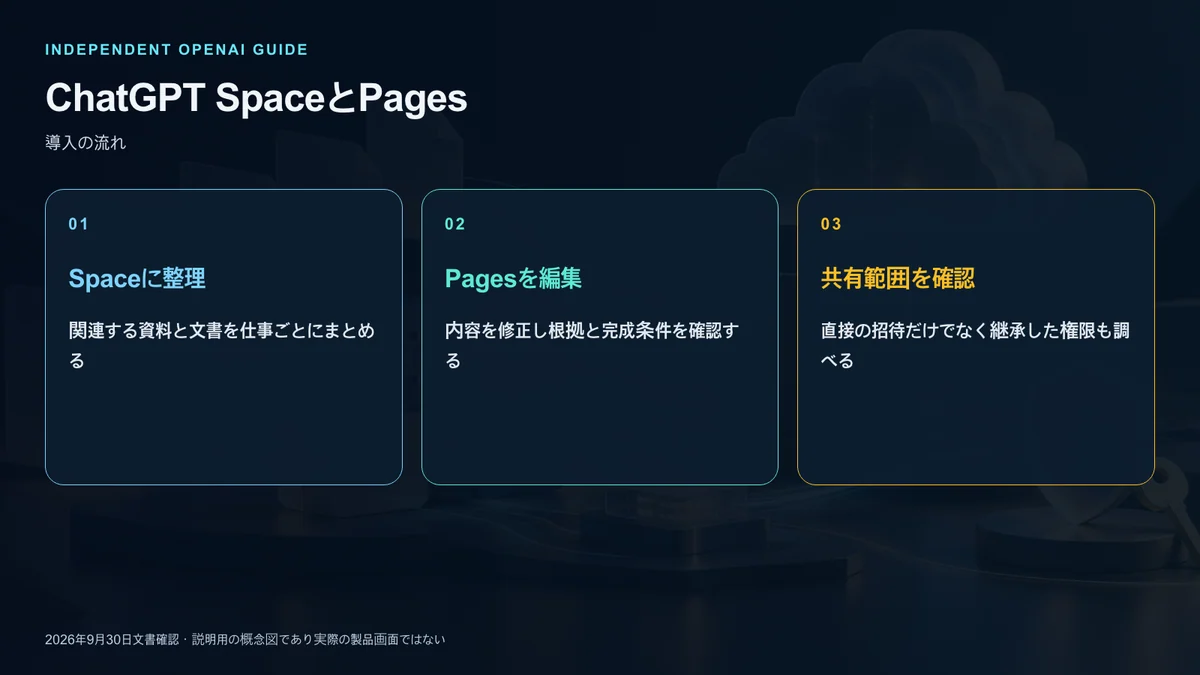Click the description '関連する資料と文書を仕事ごとにまとめる'
The width and height of the screenshot is (1200, 675).
coord(222,345)
